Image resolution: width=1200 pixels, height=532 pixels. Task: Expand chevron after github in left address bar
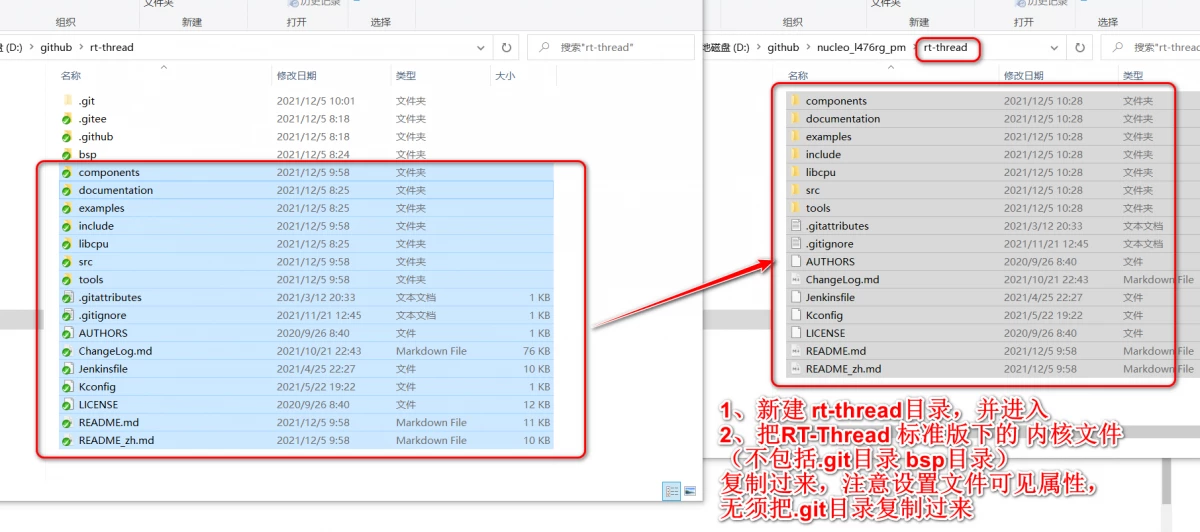[x=81, y=47]
